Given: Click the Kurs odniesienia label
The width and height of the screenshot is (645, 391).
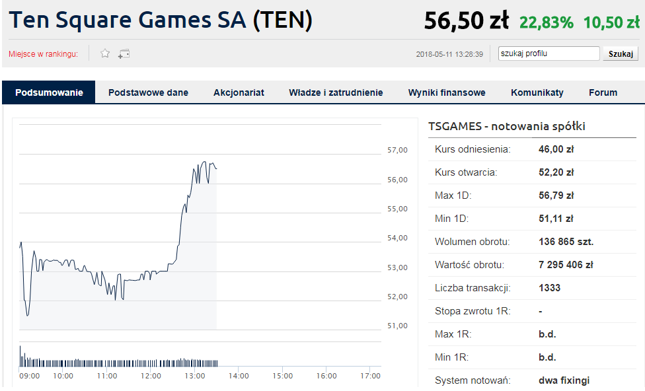Looking at the screenshot, I should coord(472,149).
